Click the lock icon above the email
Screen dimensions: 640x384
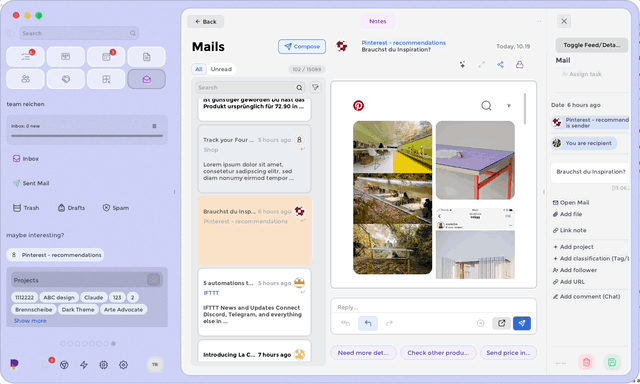pyautogui.click(x=520, y=64)
